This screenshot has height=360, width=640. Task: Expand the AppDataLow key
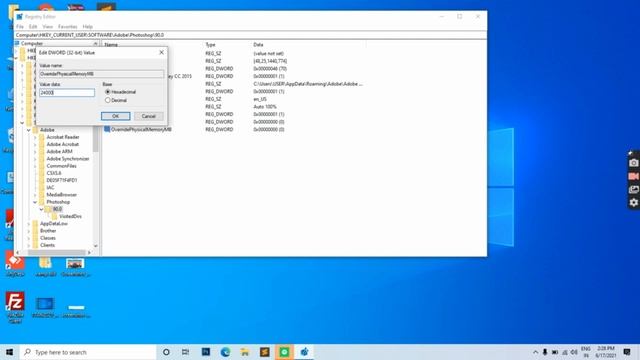tap(29, 224)
